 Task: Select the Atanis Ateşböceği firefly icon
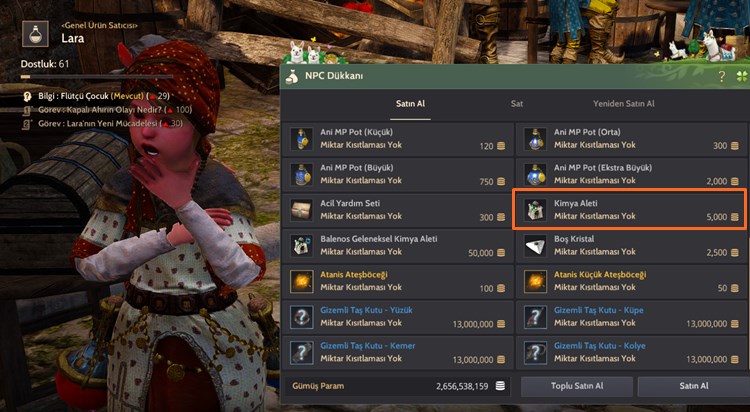click(301, 281)
